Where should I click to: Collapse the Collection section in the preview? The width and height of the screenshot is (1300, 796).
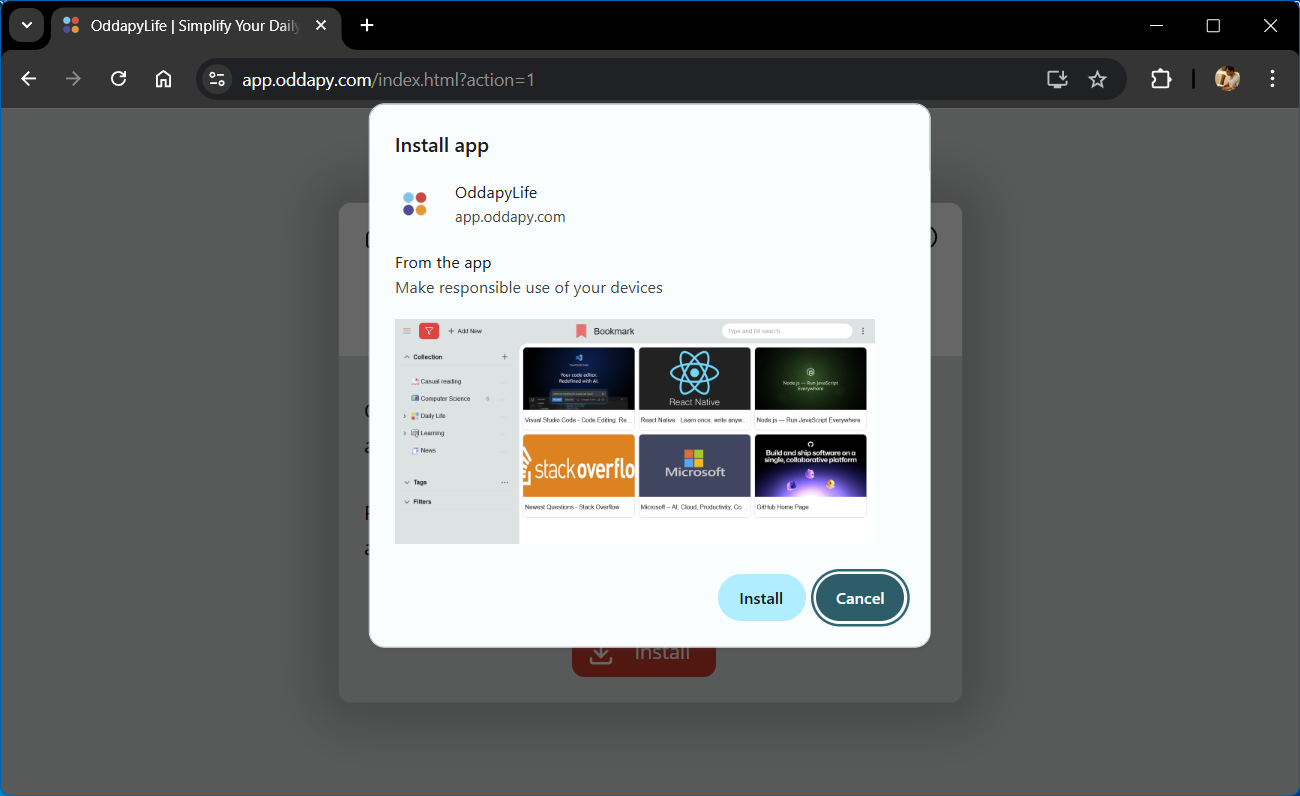pyautogui.click(x=407, y=356)
